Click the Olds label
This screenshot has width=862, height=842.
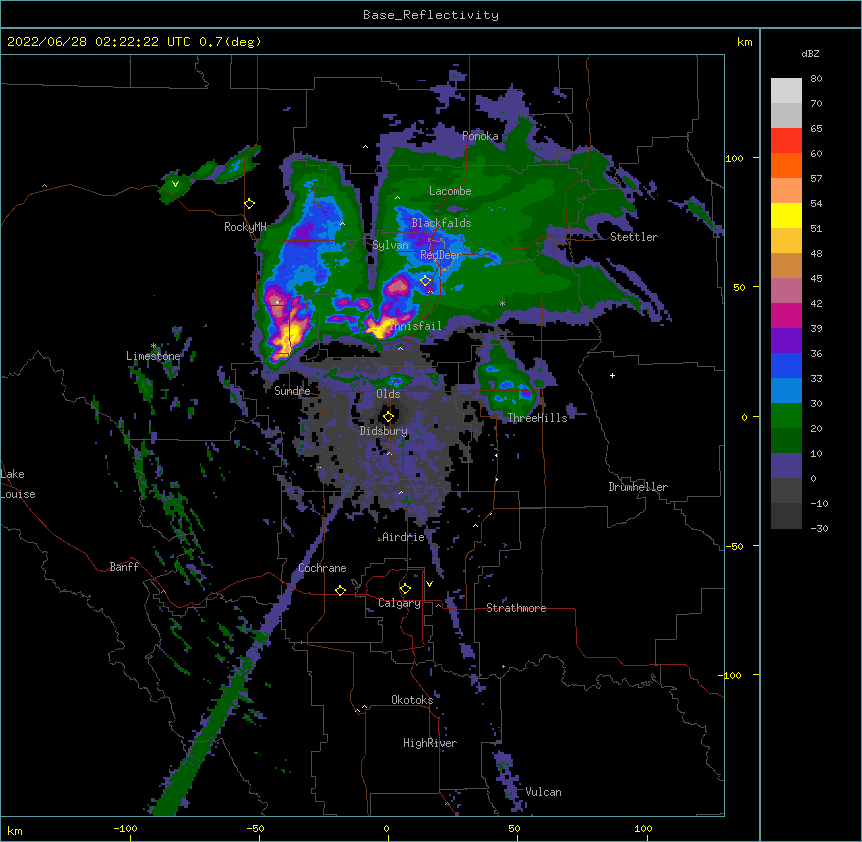pos(388,394)
